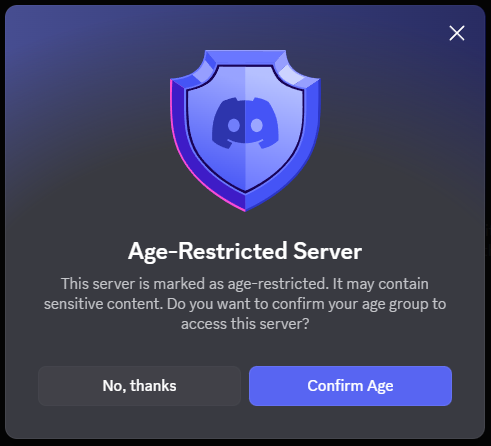Click the Discord shield emblem
Screen dimensions: 491x446
tap(245, 131)
